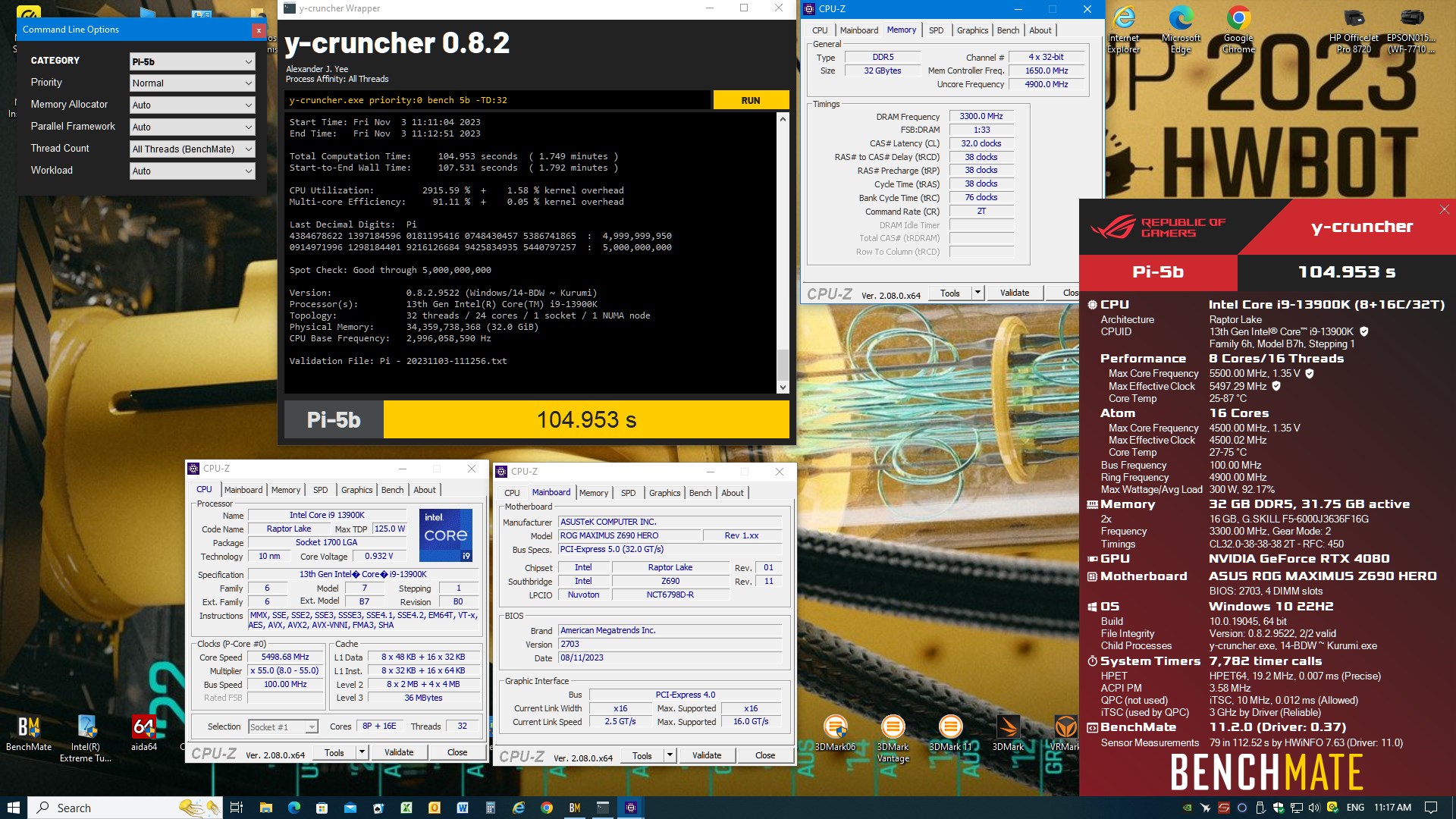Click the y-cruncher command line field
The width and height of the screenshot is (1456, 819).
click(x=497, y=100)
